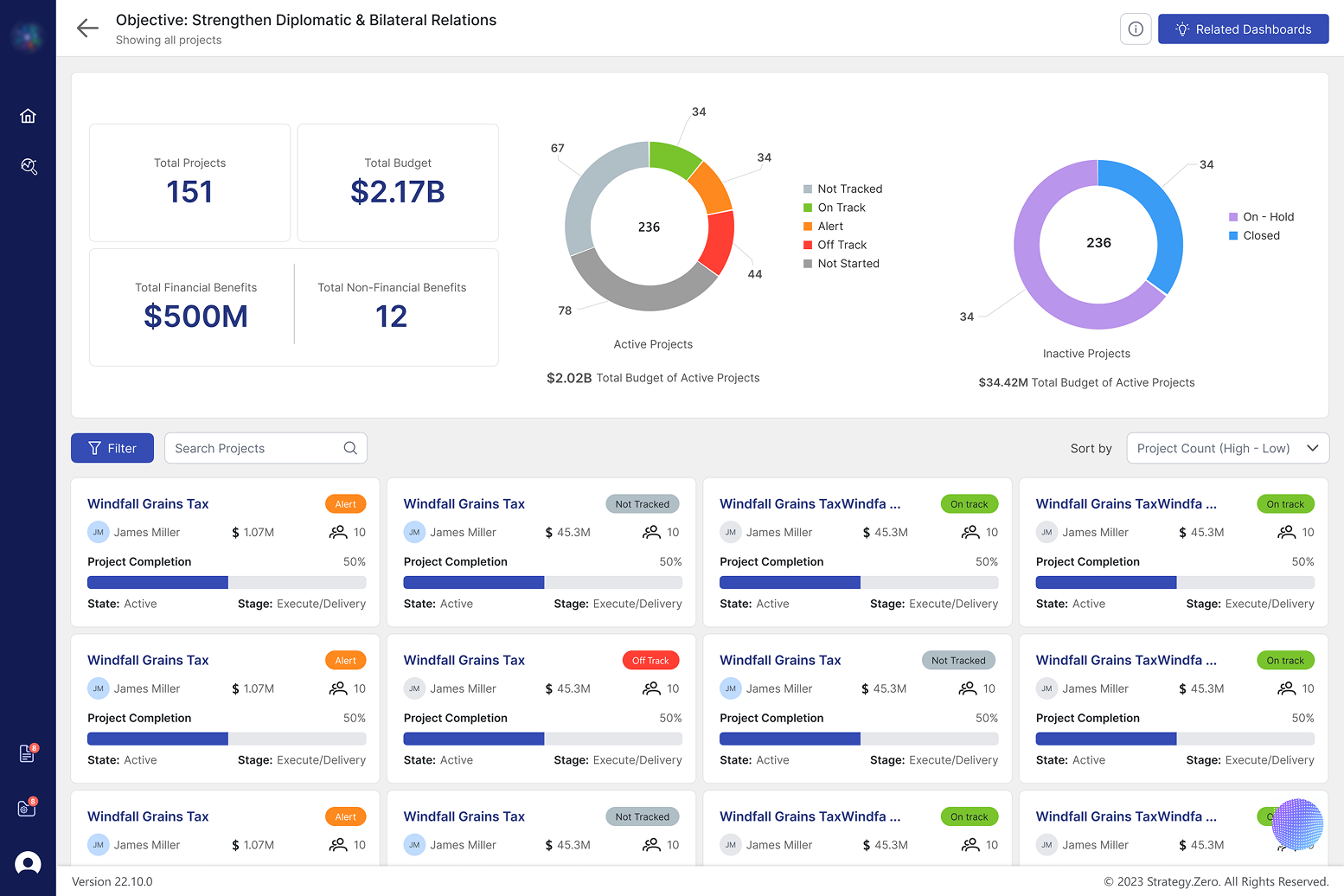Viewport: 1344px width, 896px height.
Task: Click the search magnifier in Search Projects field
Action: point(349,448)
